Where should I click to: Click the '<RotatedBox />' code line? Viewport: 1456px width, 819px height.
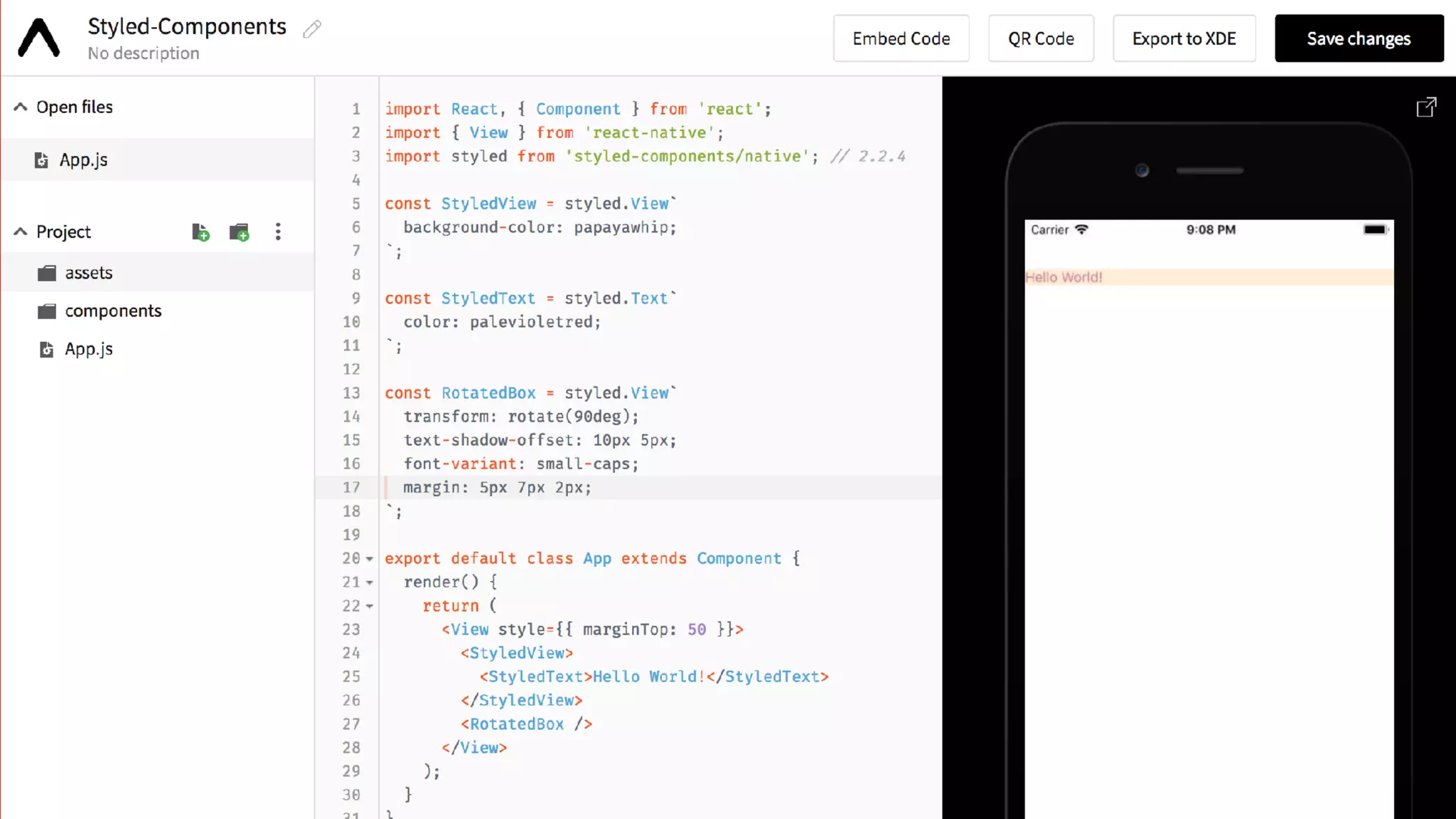point(526,724)
